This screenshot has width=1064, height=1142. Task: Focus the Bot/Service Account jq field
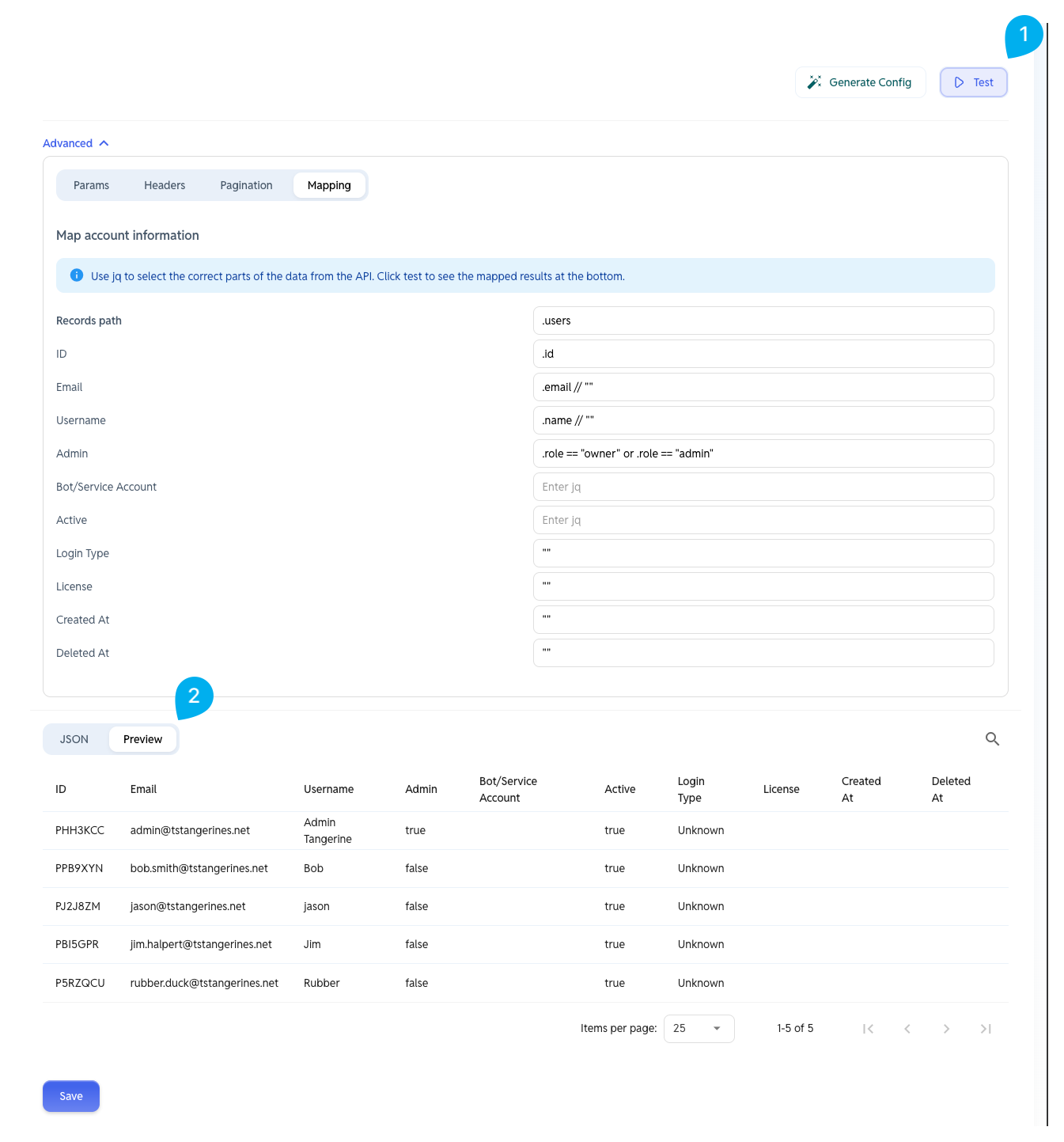[763, 487]
